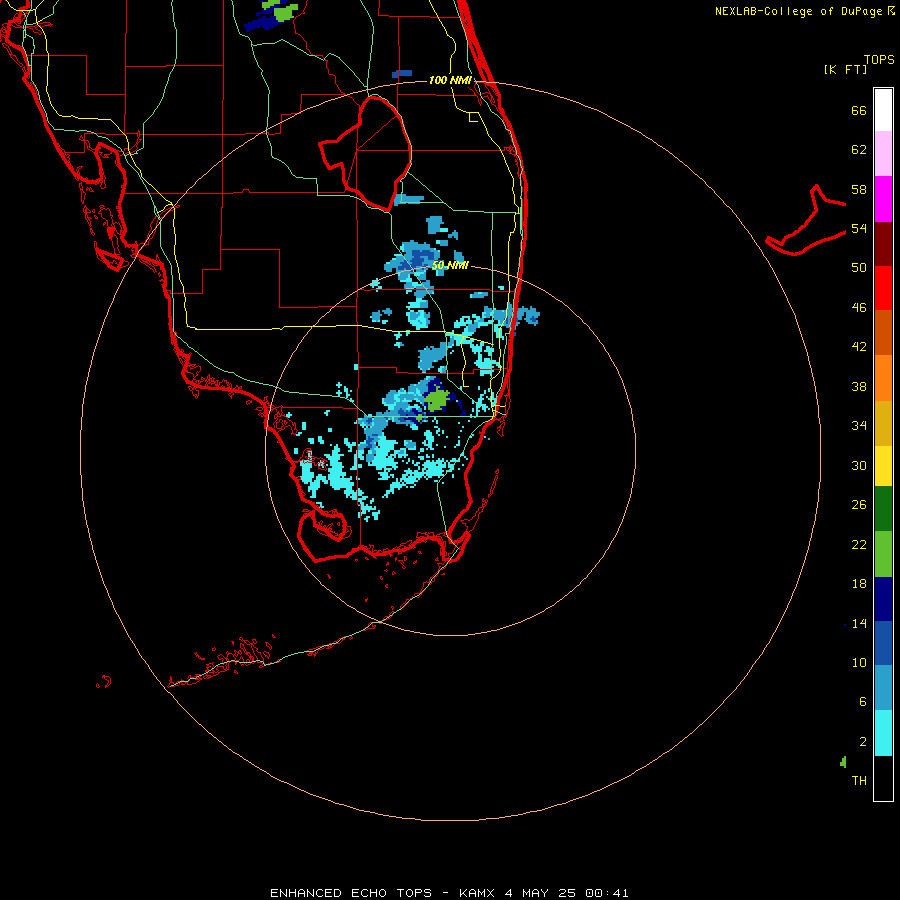Image resolution: width=900 pixels, height=900 pixels.
Task: Click the 50 legend value
Action: [x=859, y=267]
